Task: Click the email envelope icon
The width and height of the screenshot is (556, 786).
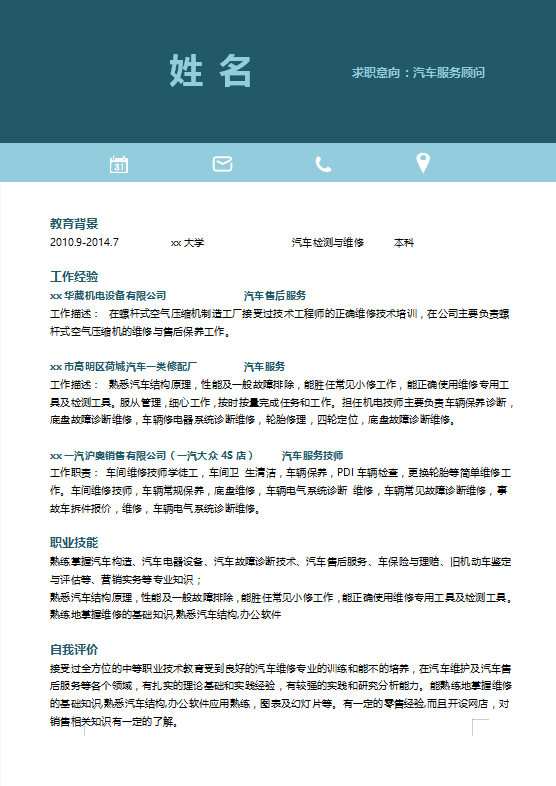Action: click(x=223, y=164)
